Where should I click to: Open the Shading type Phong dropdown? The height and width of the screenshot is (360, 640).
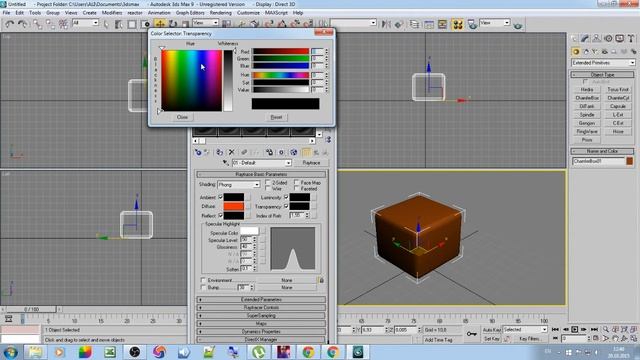(x=239, y=184)
